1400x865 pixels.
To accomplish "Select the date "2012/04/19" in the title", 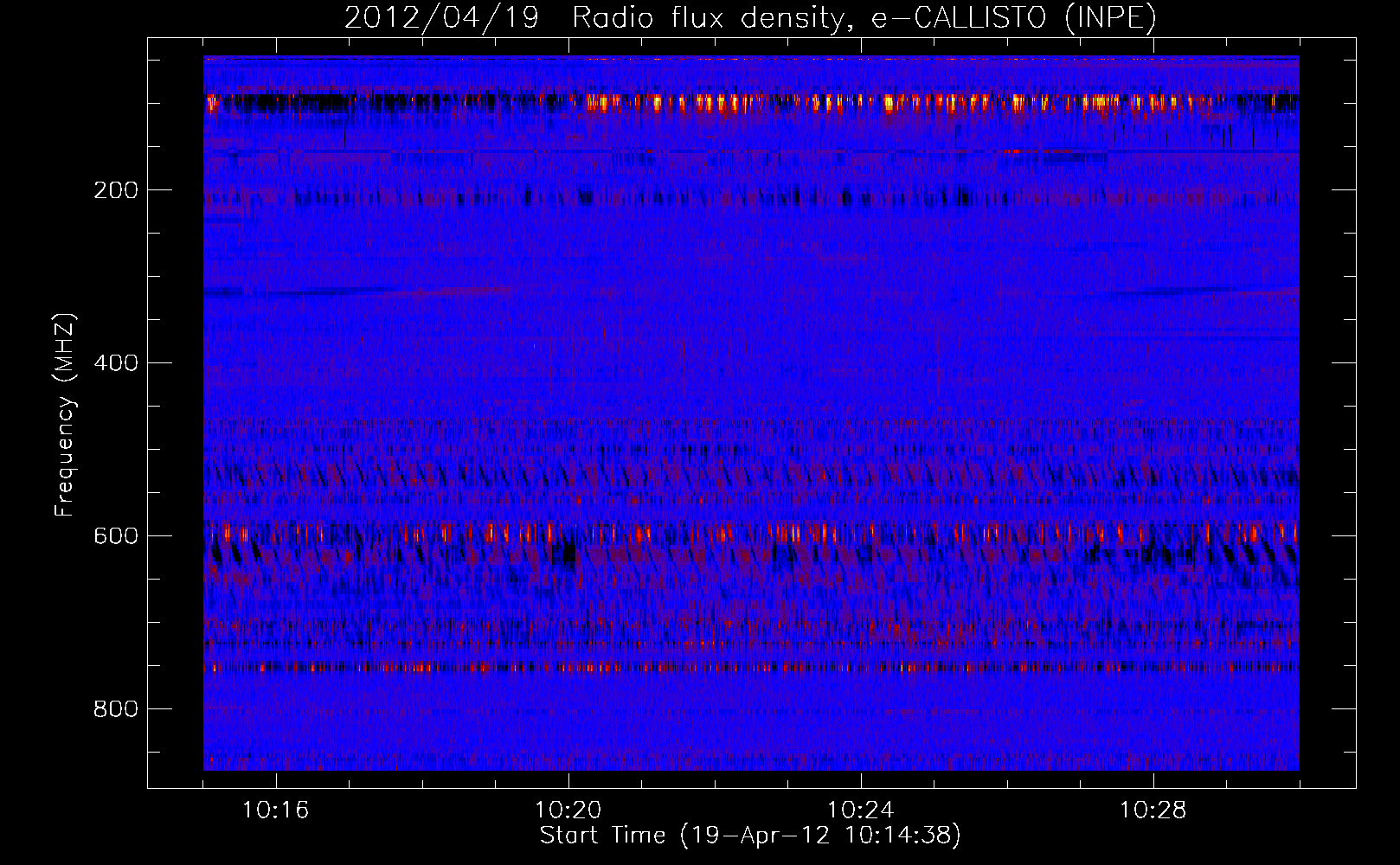I will pyautogui.click(x=441, y=17).
